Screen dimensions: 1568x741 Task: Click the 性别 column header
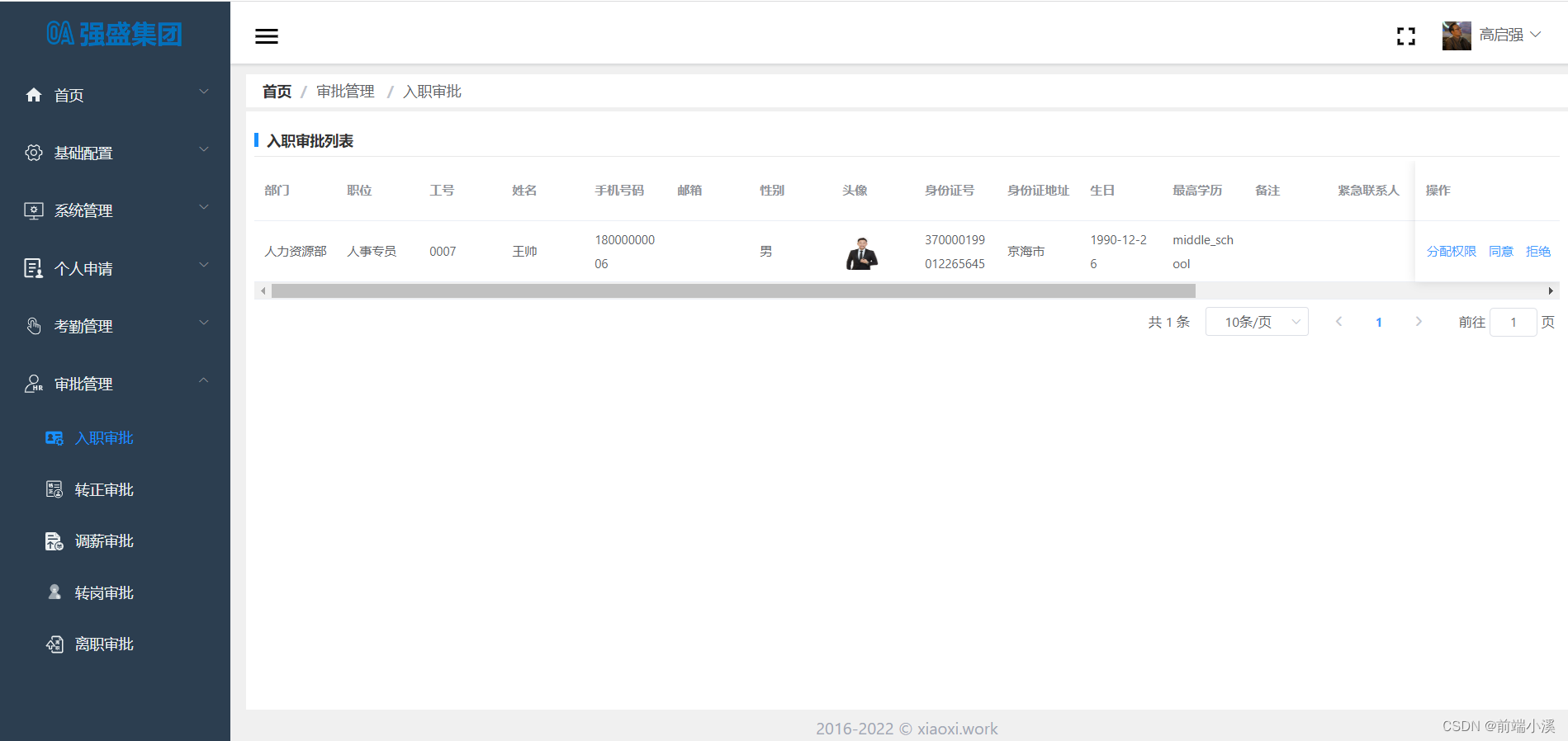(772, 191)
